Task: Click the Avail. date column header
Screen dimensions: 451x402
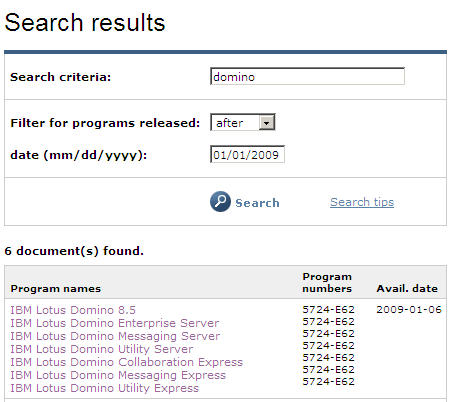Action: click(x=407, y=289)
